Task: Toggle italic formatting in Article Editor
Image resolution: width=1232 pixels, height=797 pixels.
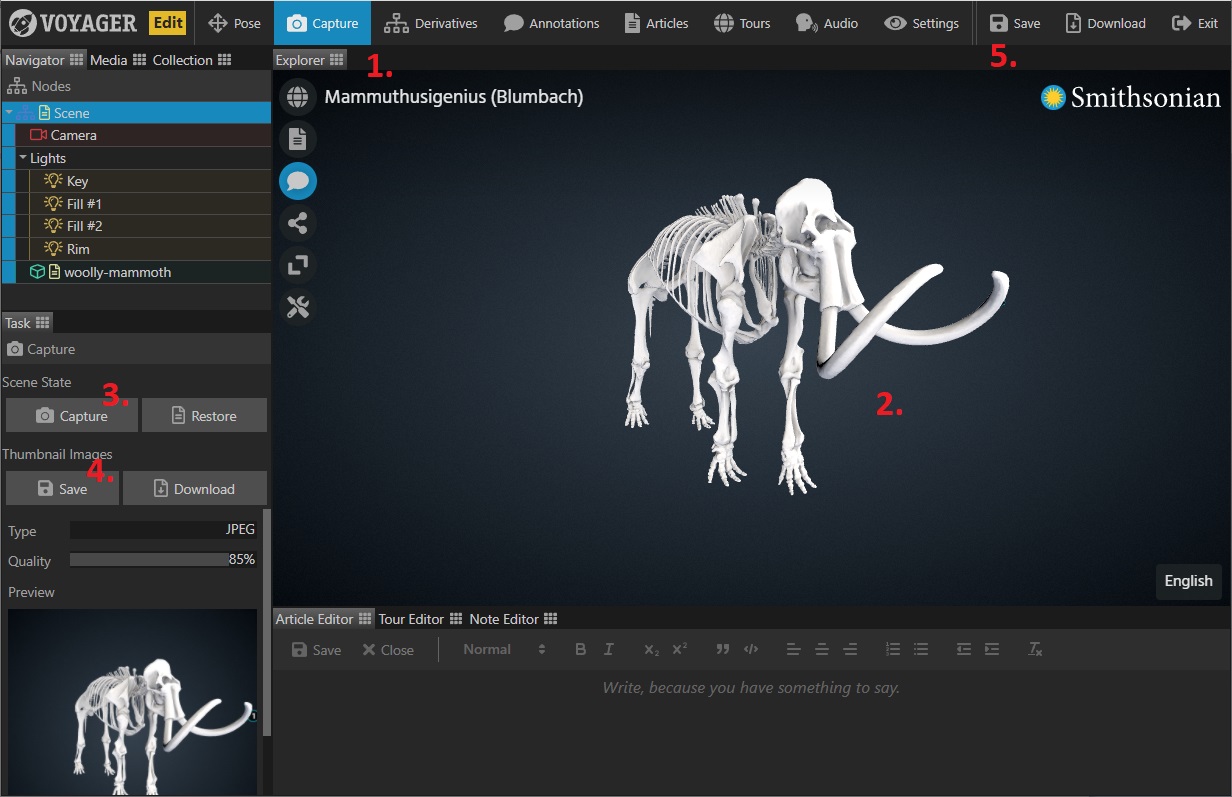Action: (x=608, y=650)
